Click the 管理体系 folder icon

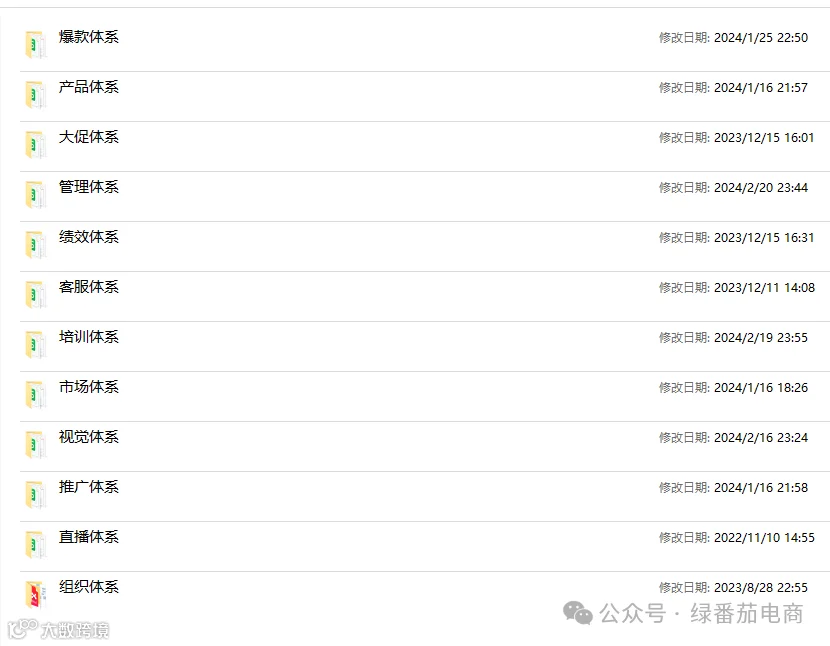click(x=35, y=195)
